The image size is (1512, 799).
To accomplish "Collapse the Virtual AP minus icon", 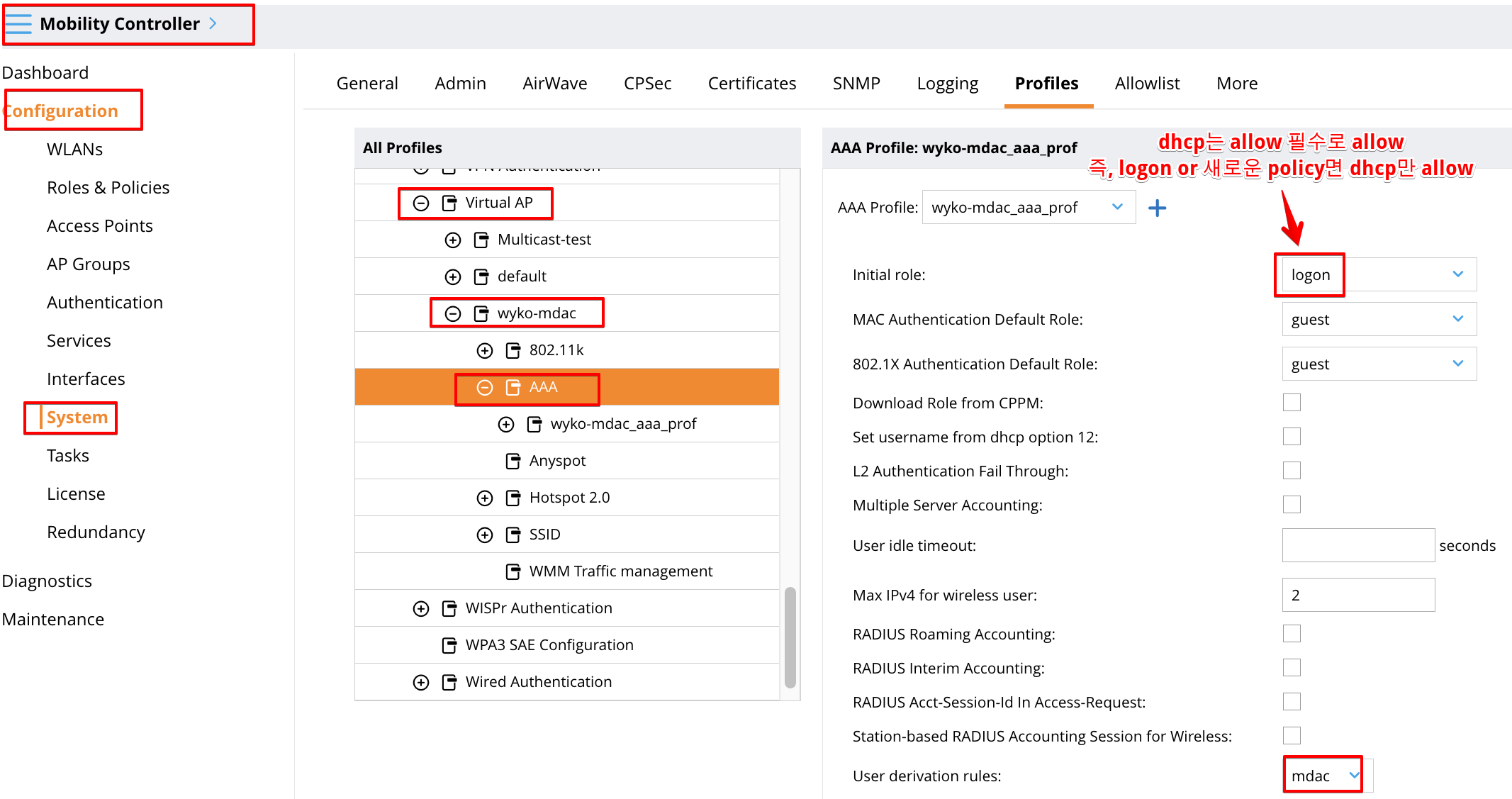I will (421, 203).
